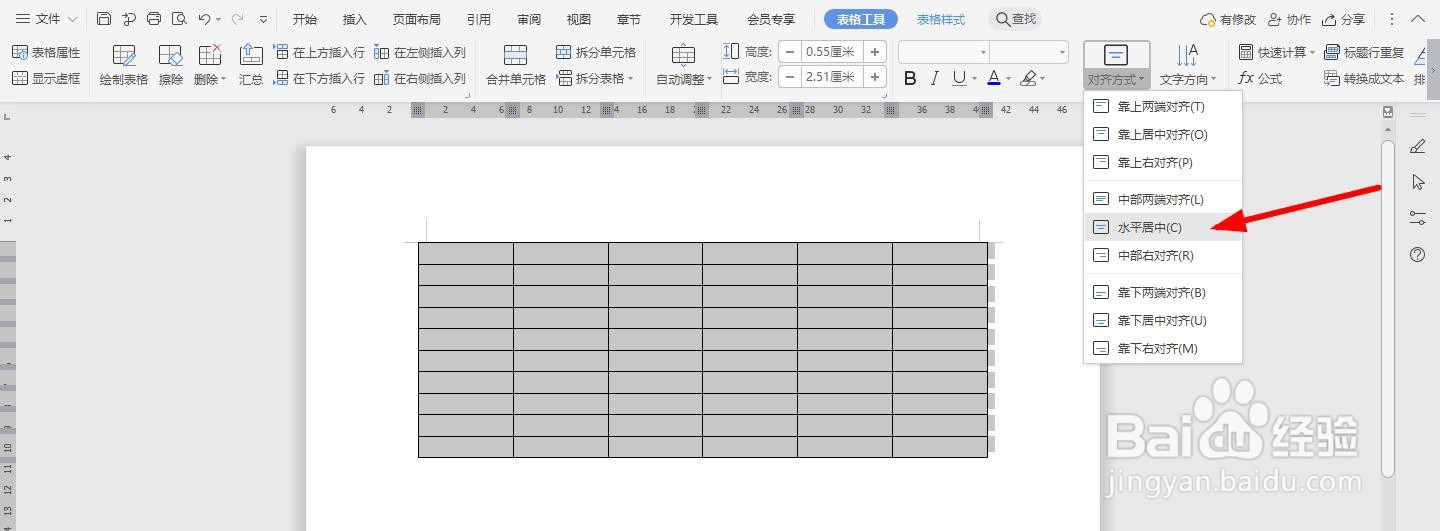Click the 对齐方式 alignment button
1440x531 pixels.
click(x=1117, y=65)
